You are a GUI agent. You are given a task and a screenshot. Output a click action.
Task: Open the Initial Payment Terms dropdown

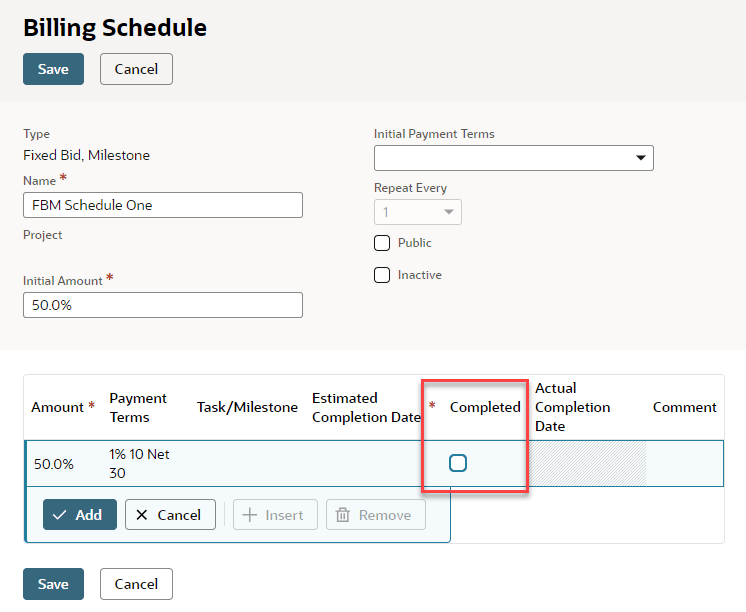click(514, 158)
